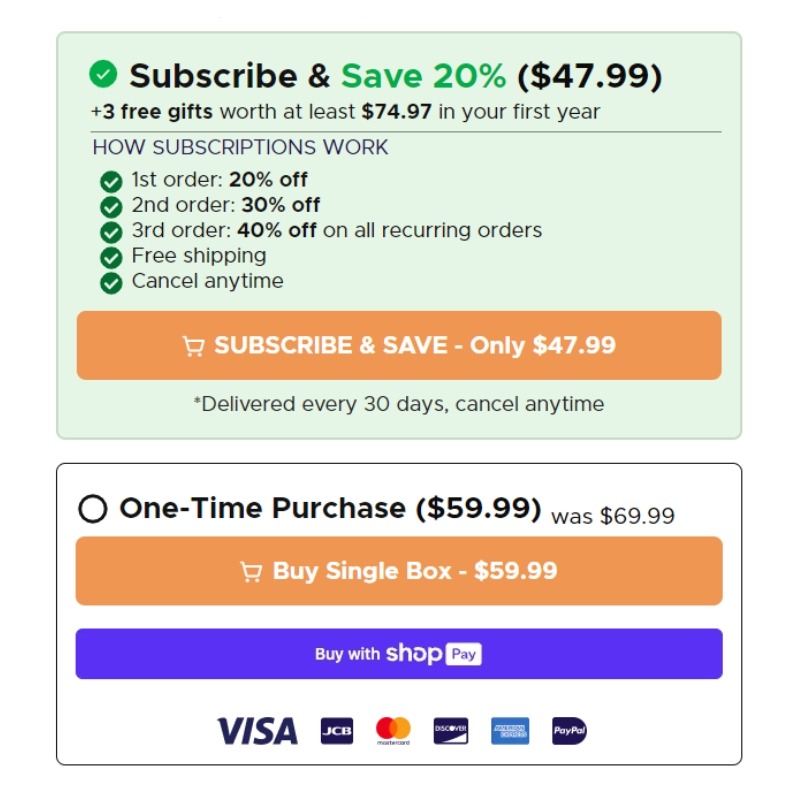Click the Buy with Shop Pay button
Screen dimensions: 800x800
[399, 654]
